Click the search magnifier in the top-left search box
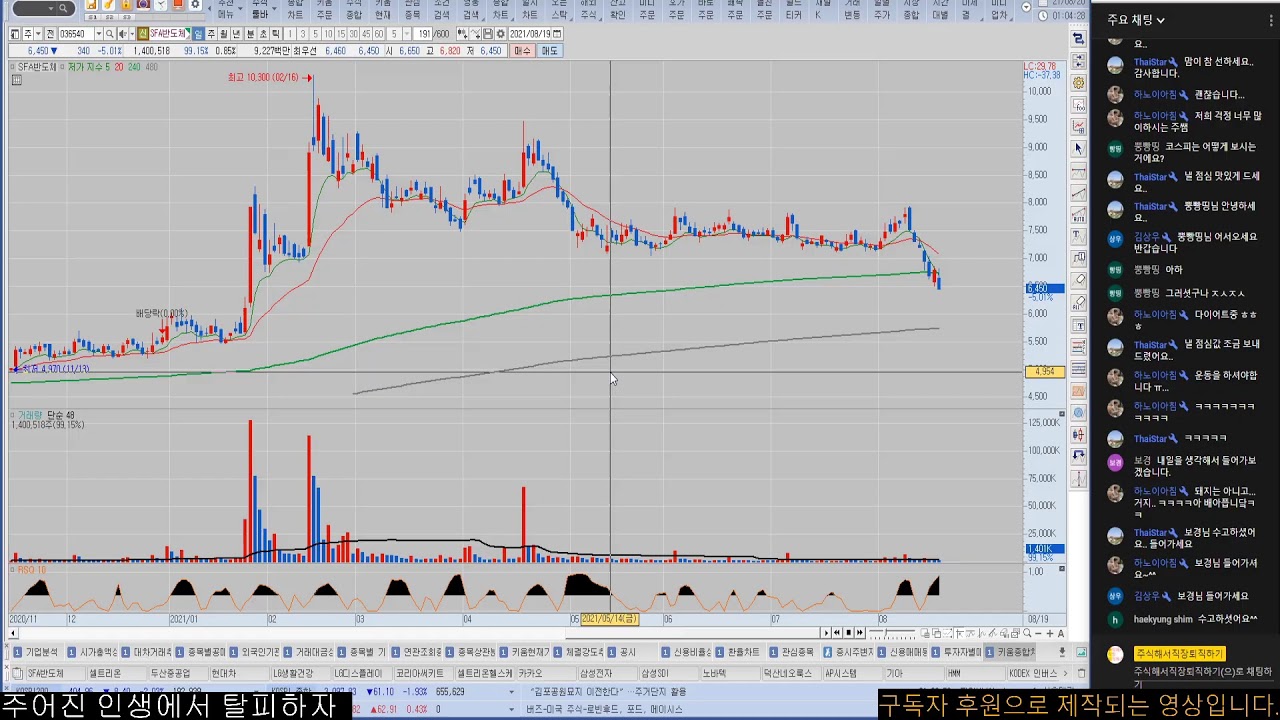 click(62, 8)
